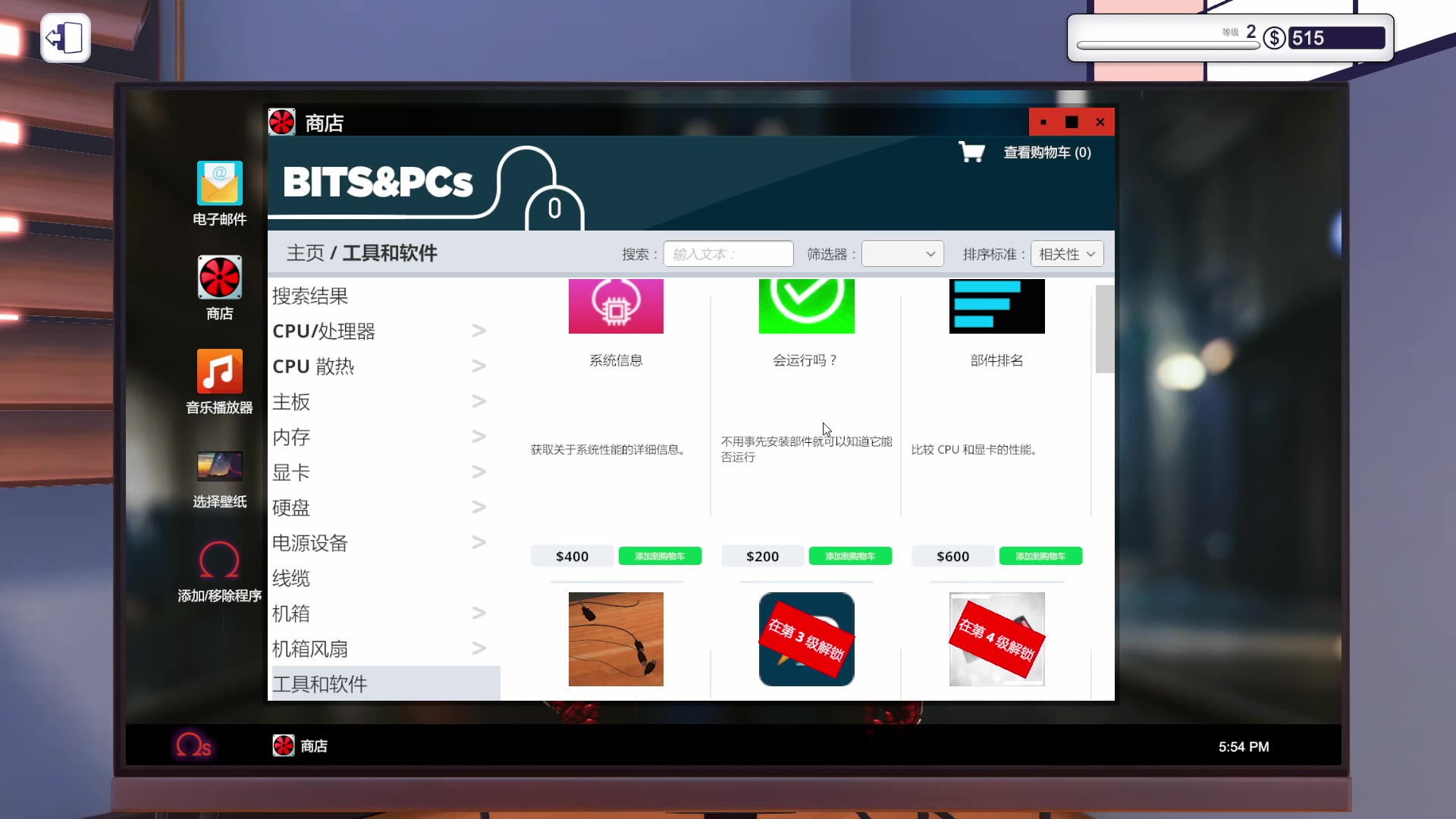The width and height of the screenshot is (1456, 819).
Task: Click the level 4 locked product thumbnail
Action: 996,639
